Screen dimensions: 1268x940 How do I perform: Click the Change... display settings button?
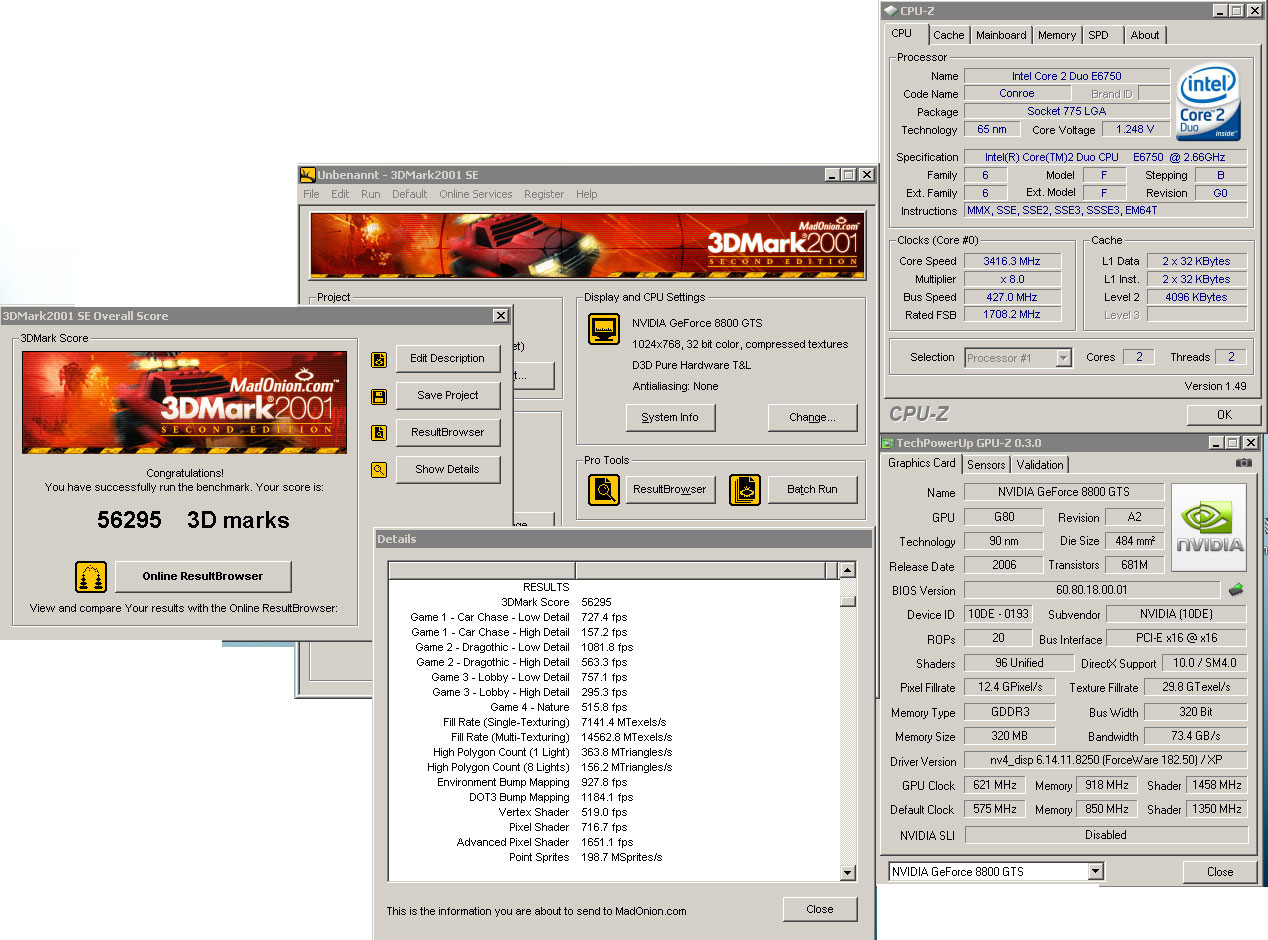[x=813, y=418]
